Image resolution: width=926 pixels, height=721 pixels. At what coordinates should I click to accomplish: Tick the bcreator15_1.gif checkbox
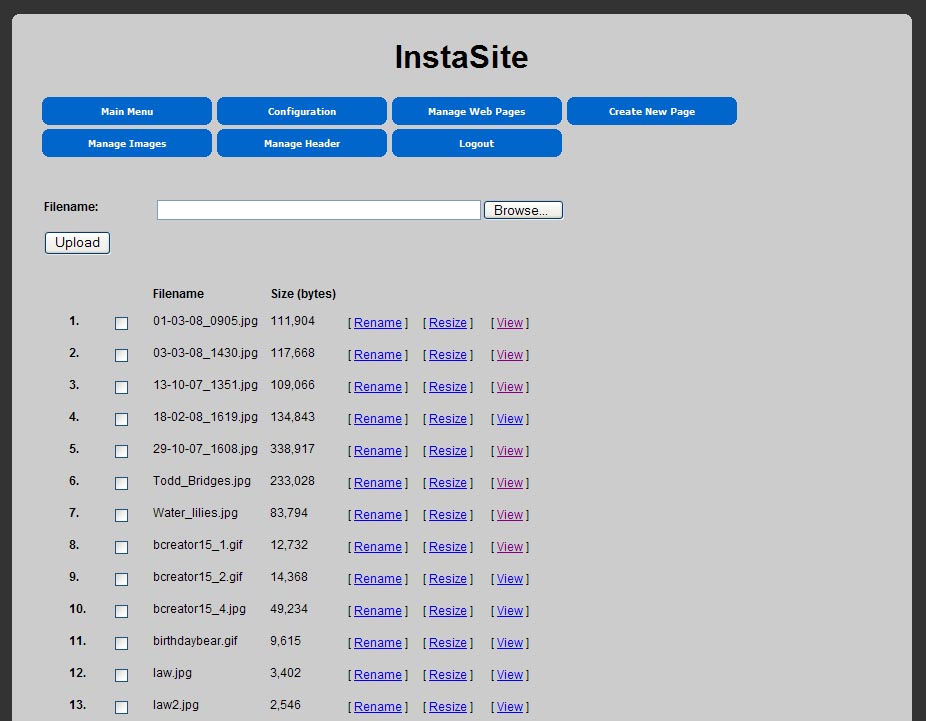pyautogui.click(x=121, y=547)
